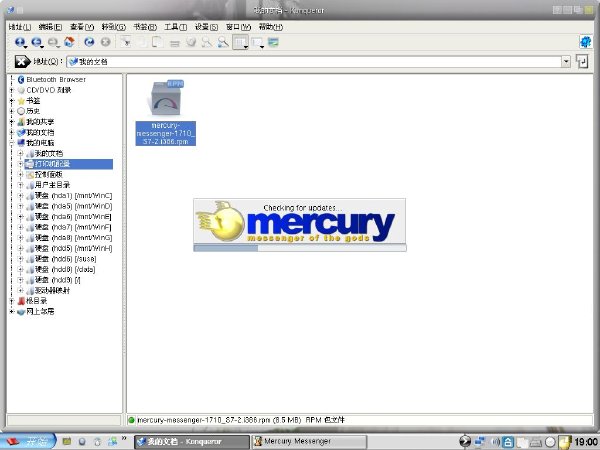Open the 设置(S) menu
Viewport: 600px width, 450px height.
[x=207, y=27]
